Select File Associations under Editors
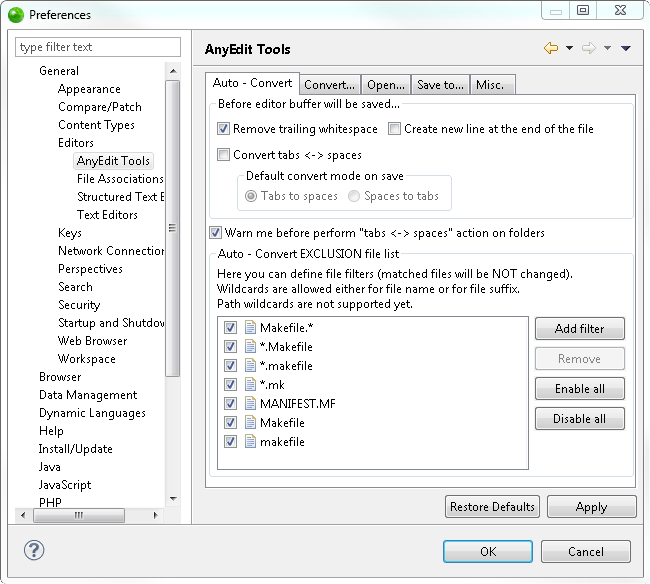 pos(120,179)
